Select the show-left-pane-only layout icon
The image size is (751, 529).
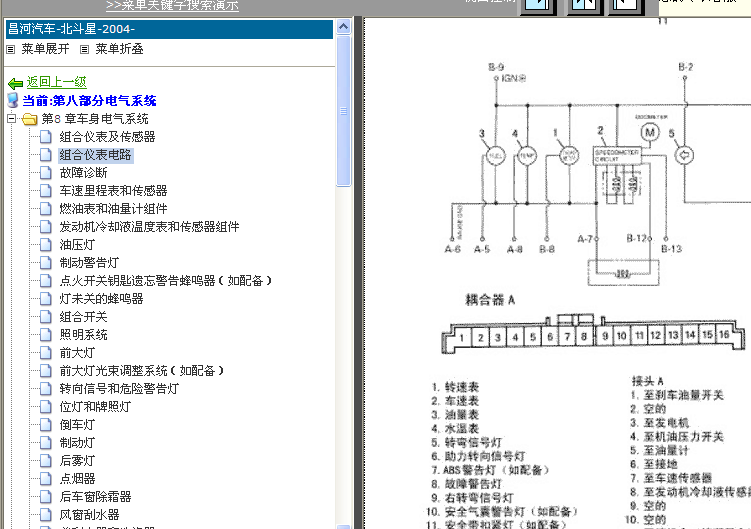[538, 6]
